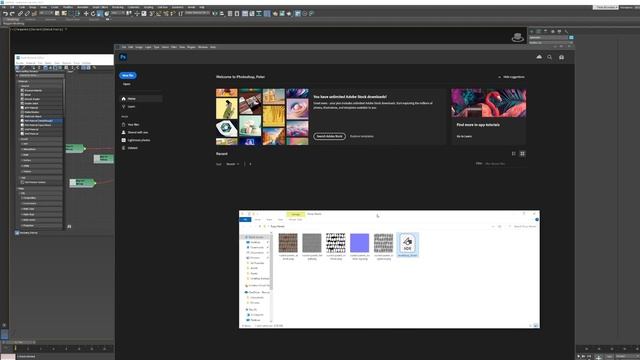
Task: Open the selection filter dropdown in 3ds Max
Action: [46, 13]
